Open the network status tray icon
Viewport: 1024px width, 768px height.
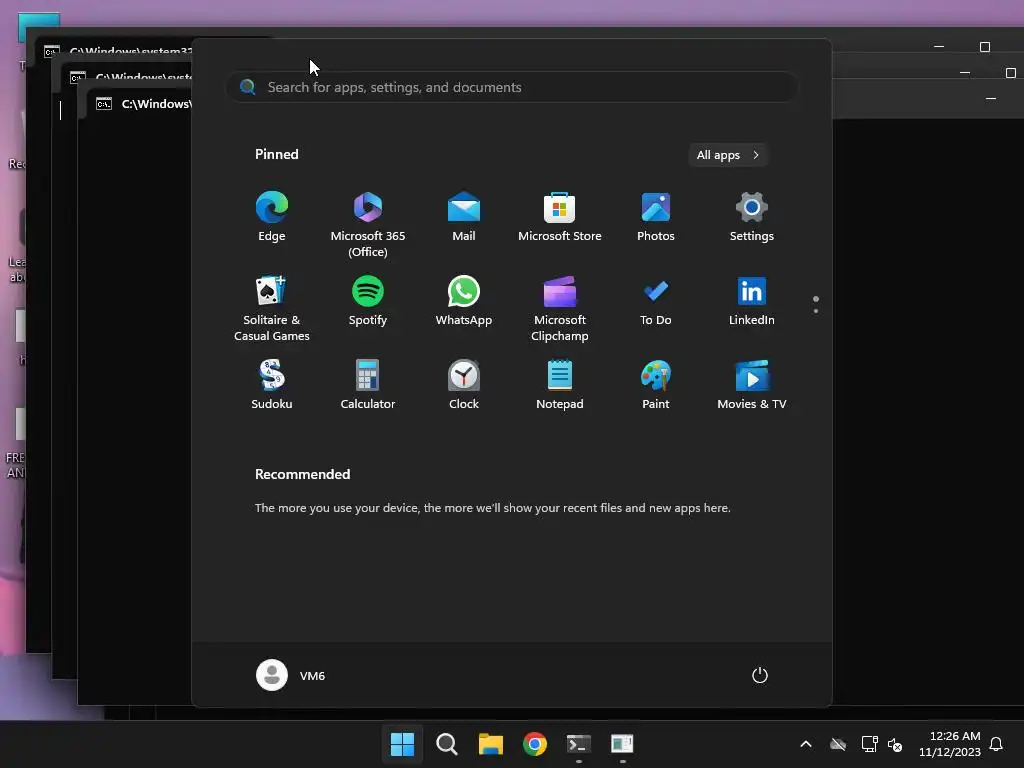click(x=869, y=744)
